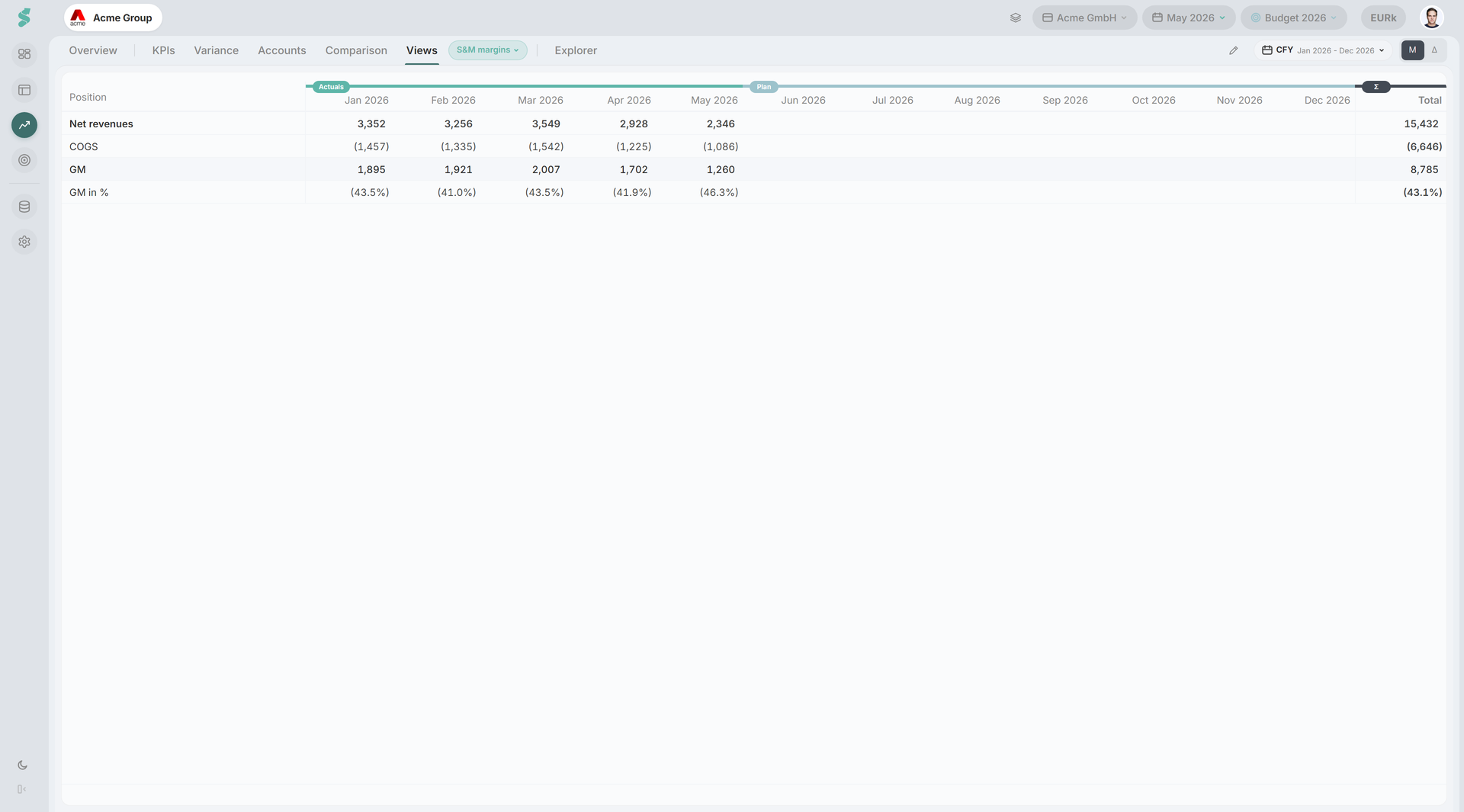Open the May 2026 period dropdown
This screenshot has height=812, width=1464.
click(x=1189, y=18)
